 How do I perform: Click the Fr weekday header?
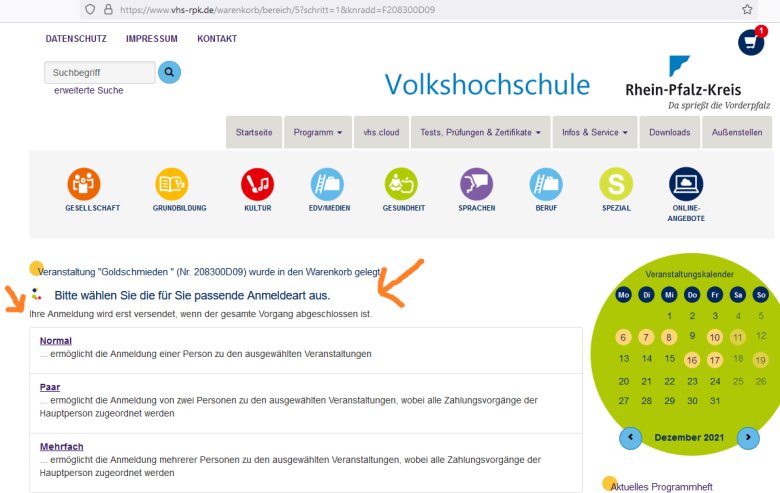(x=715, y=295)
